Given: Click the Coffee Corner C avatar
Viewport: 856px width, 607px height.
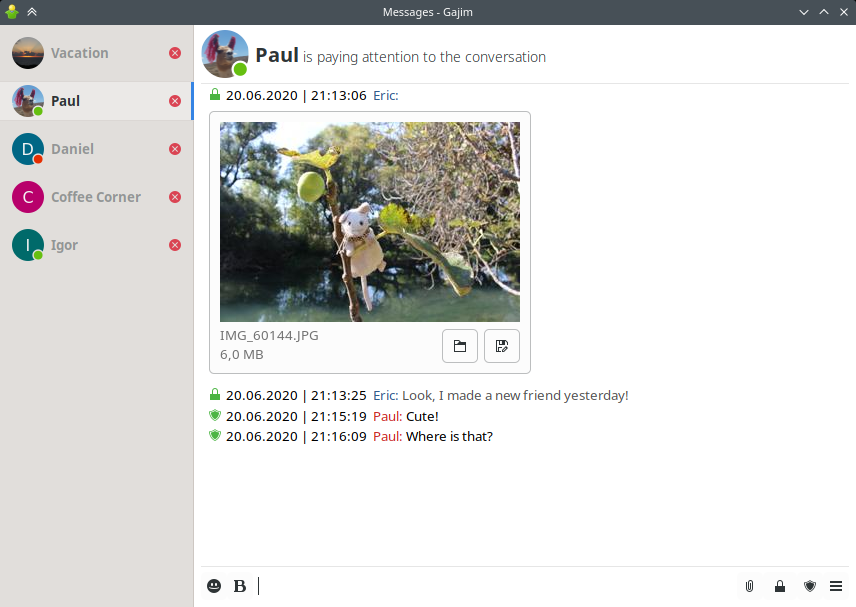Looking at the screenshot, I should [x=28, y=197].
